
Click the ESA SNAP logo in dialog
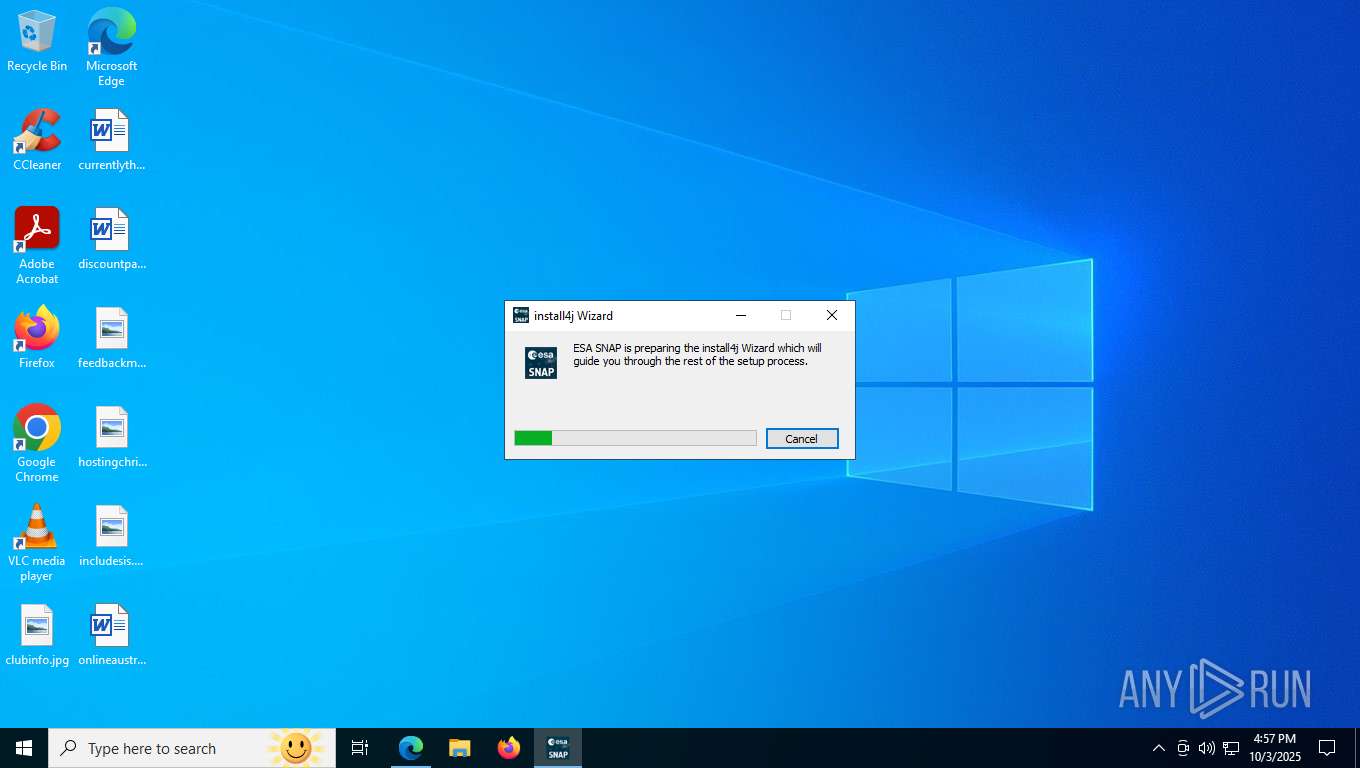click(541, 363)
